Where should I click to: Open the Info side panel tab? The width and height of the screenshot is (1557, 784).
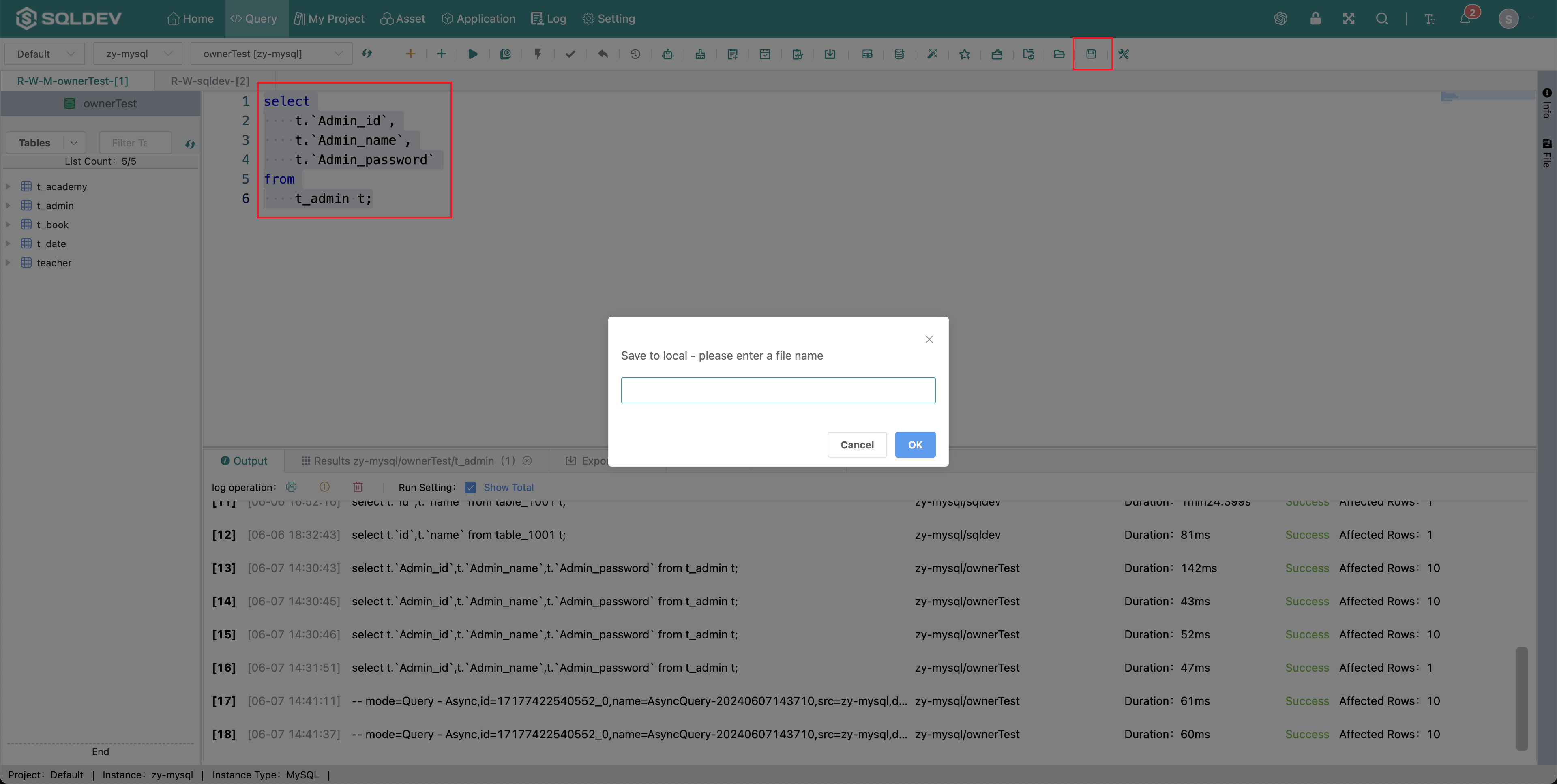1547,103
